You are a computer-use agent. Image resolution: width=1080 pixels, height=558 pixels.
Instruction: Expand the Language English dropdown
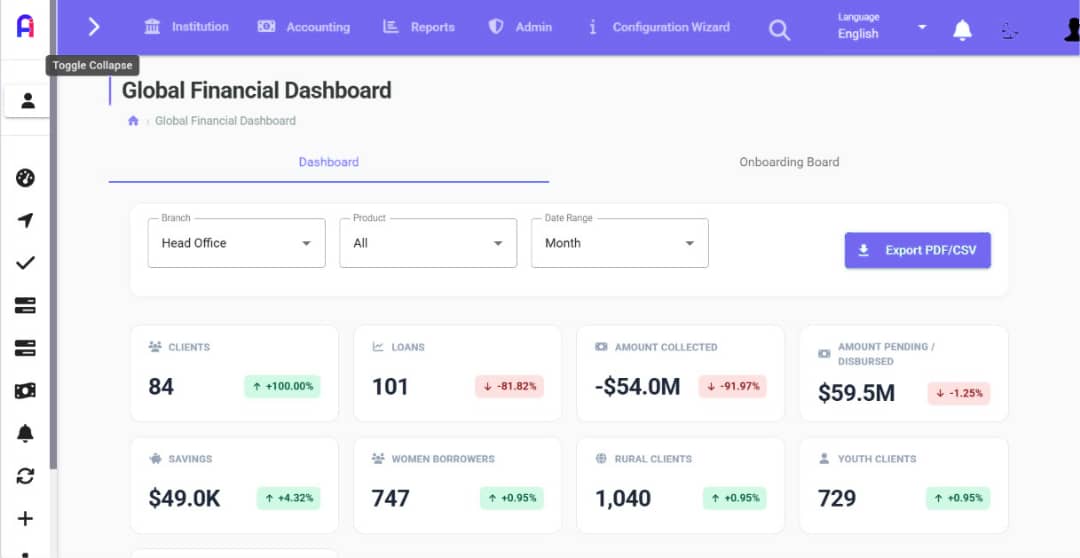tap(882, 26)
